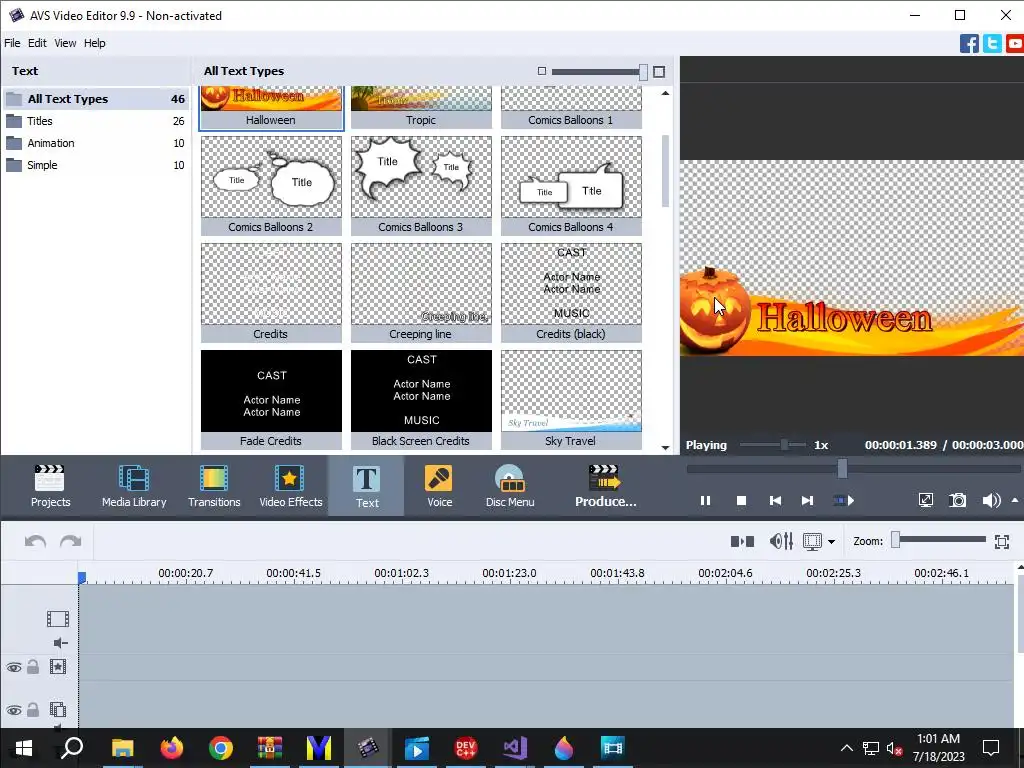Toggle lock on the video overlay track
The image size is (1024, 768).
tap(33, 709)
